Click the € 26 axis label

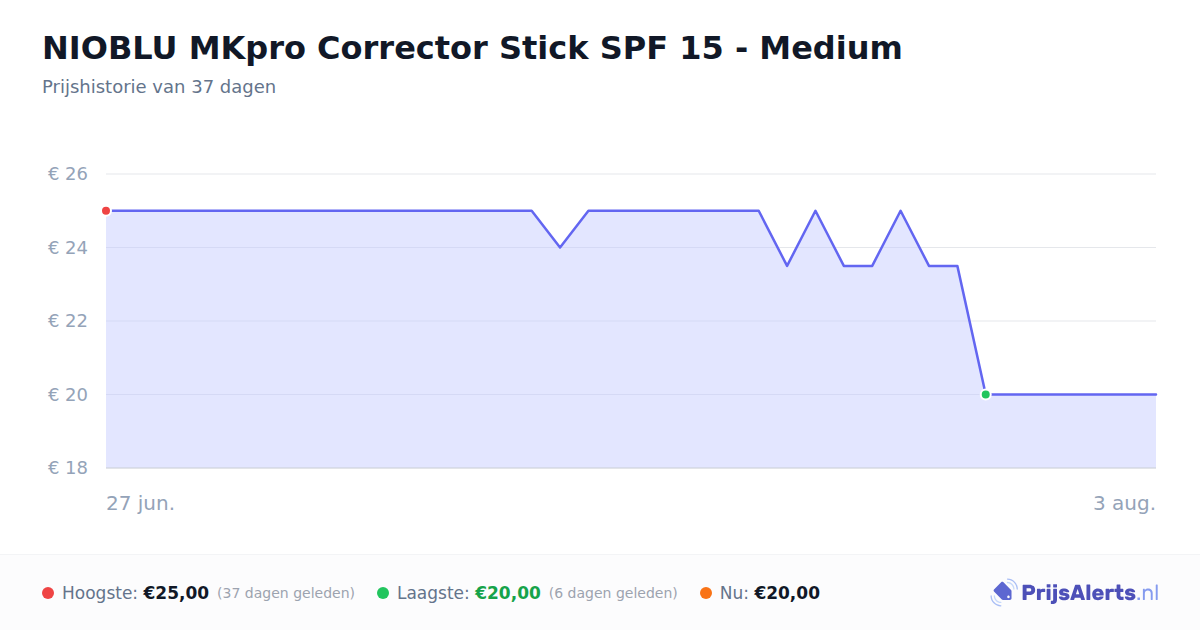[68, 174]
